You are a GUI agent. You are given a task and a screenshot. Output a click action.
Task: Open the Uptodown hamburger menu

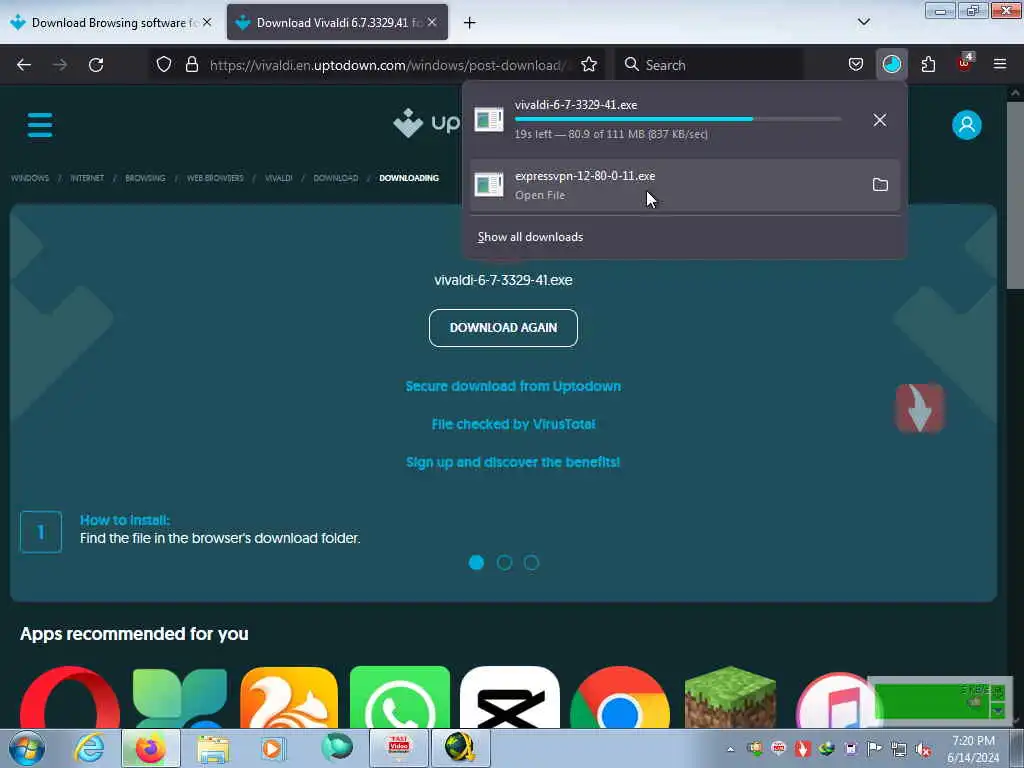(40, 125)
